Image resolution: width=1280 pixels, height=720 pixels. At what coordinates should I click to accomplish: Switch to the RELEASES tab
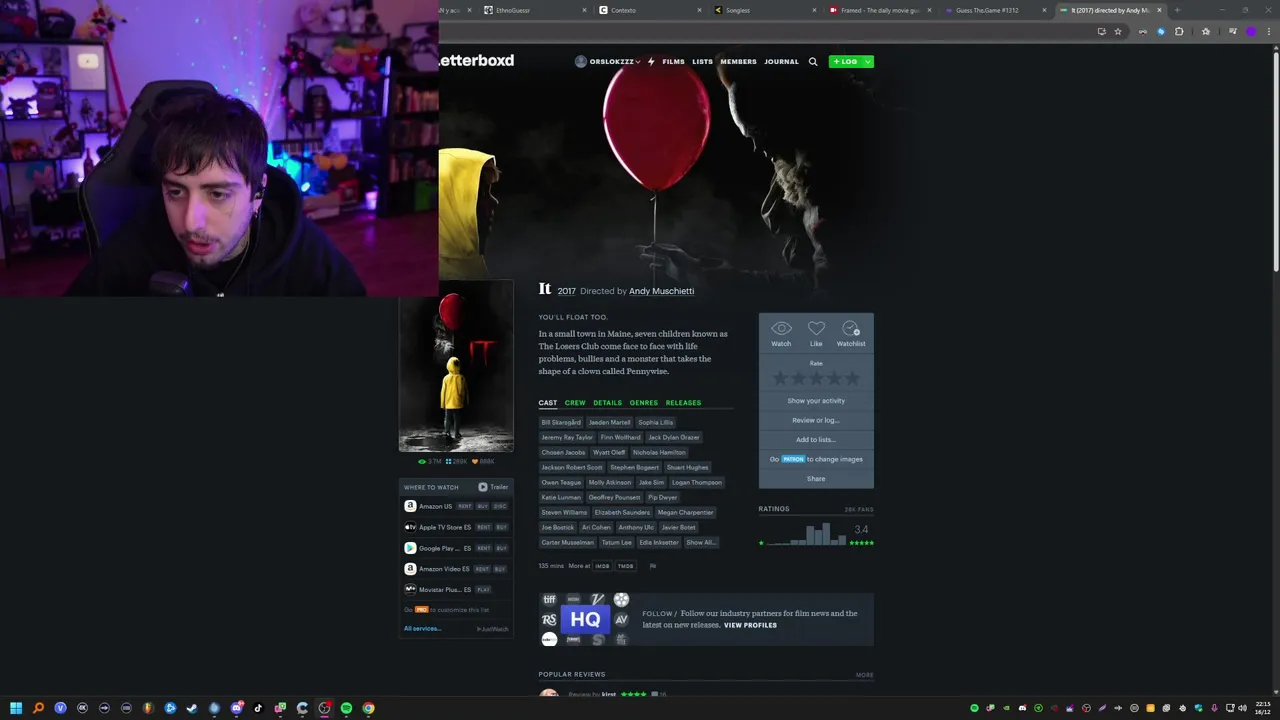[683, 402]
